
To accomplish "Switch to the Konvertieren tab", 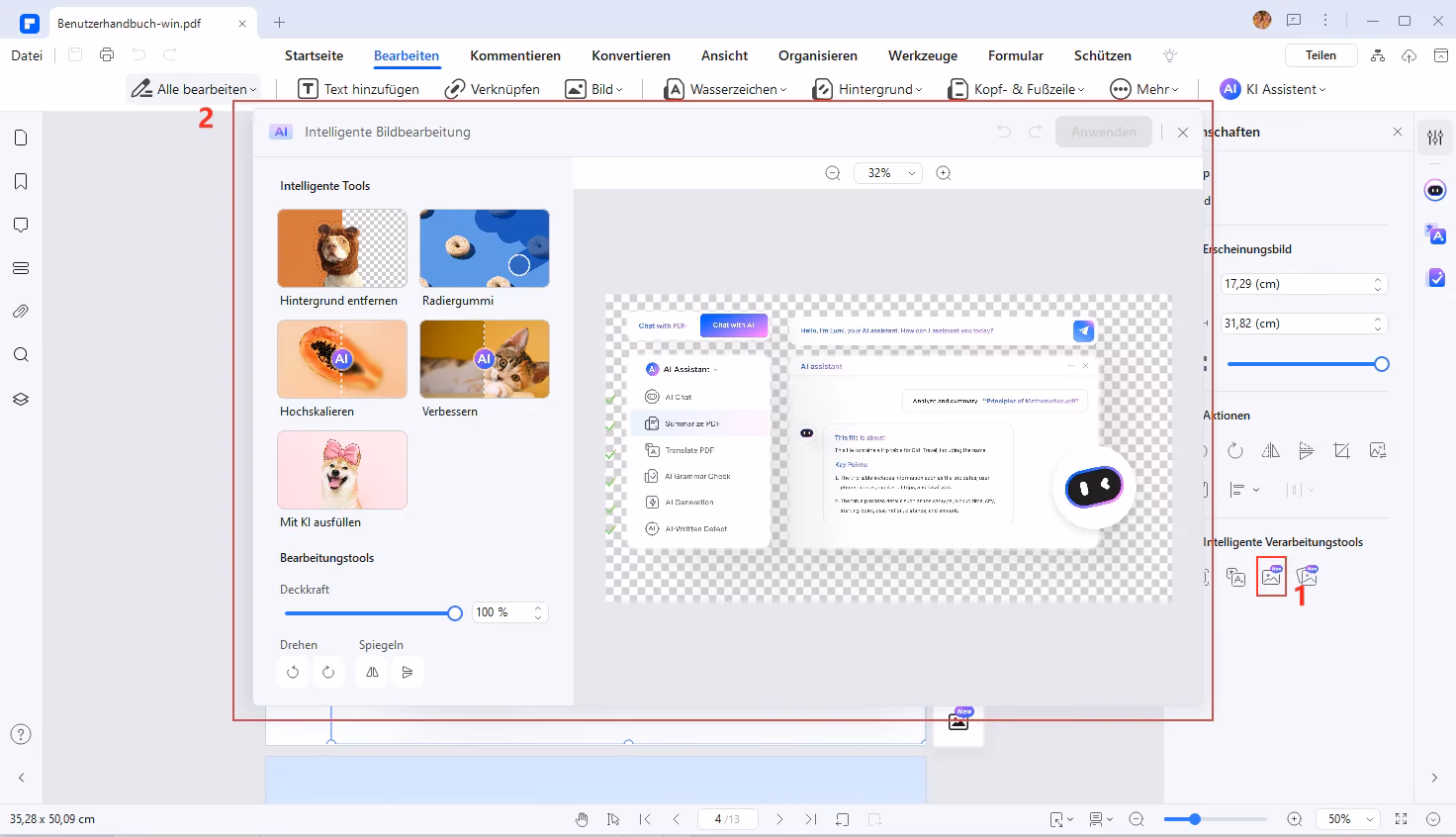I will tap(631, 55).
